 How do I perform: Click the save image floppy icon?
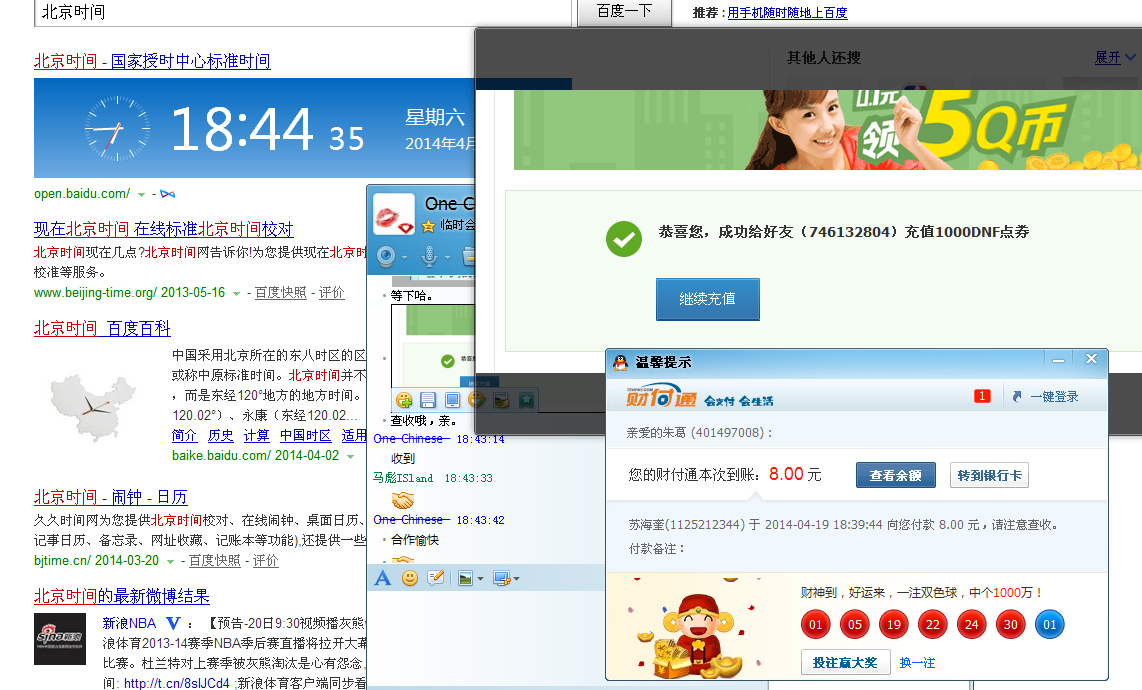pyautogui.click(x=428, y=400)
